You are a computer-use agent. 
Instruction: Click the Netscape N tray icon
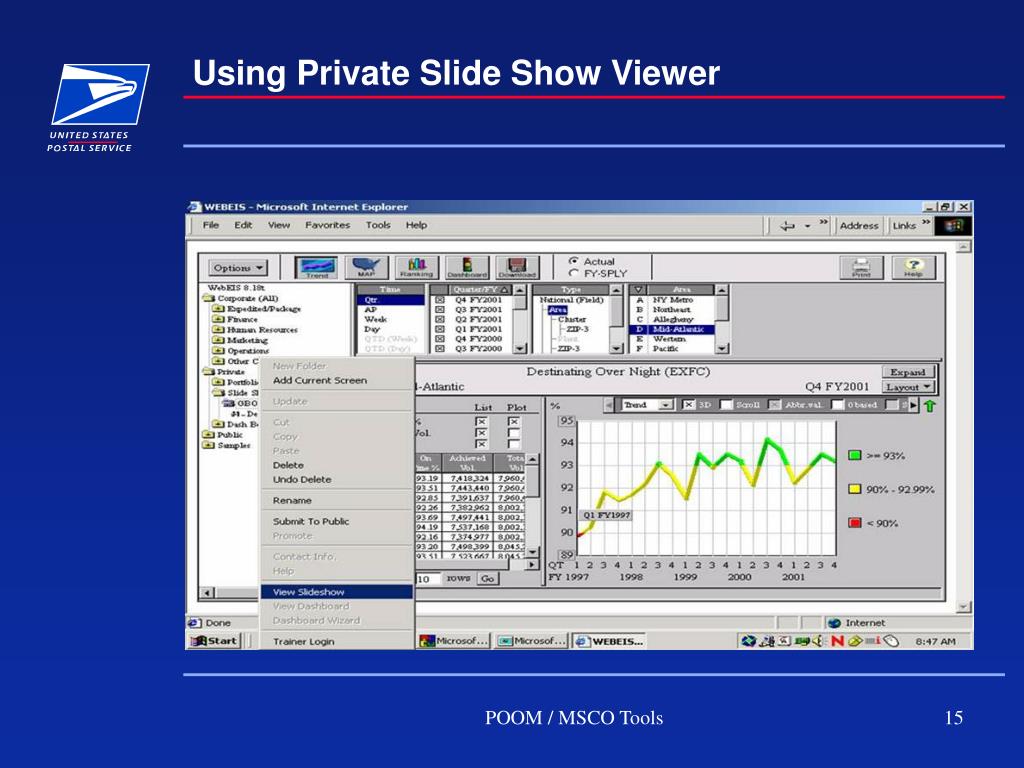(837, 641)
